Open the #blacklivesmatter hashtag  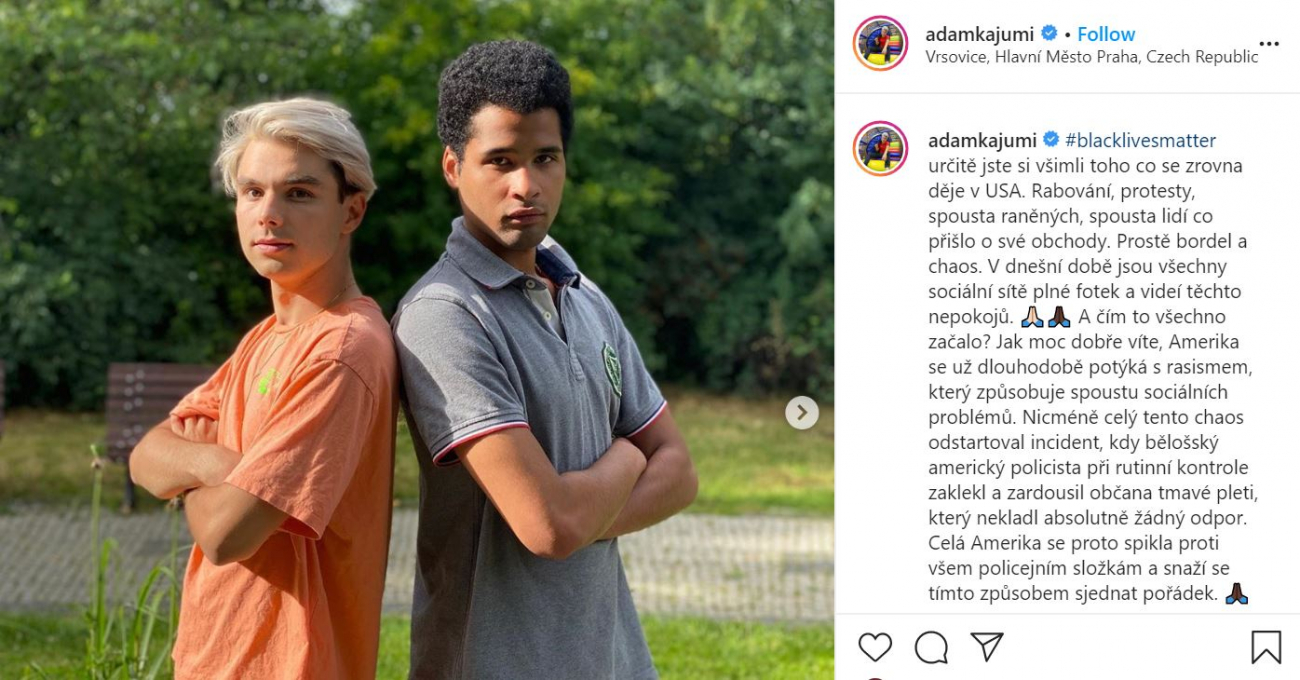[1141, 140]
